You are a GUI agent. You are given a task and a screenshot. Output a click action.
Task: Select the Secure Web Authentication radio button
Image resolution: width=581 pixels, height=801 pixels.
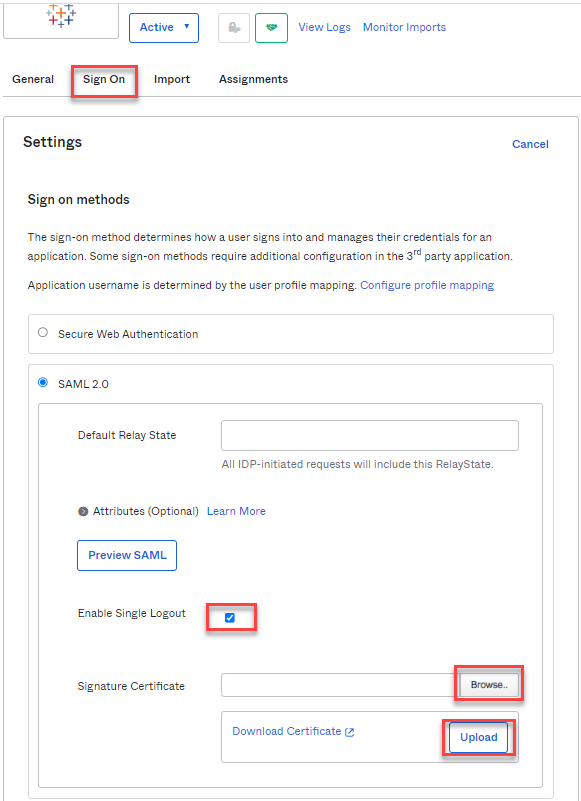[x=43, y=333]
